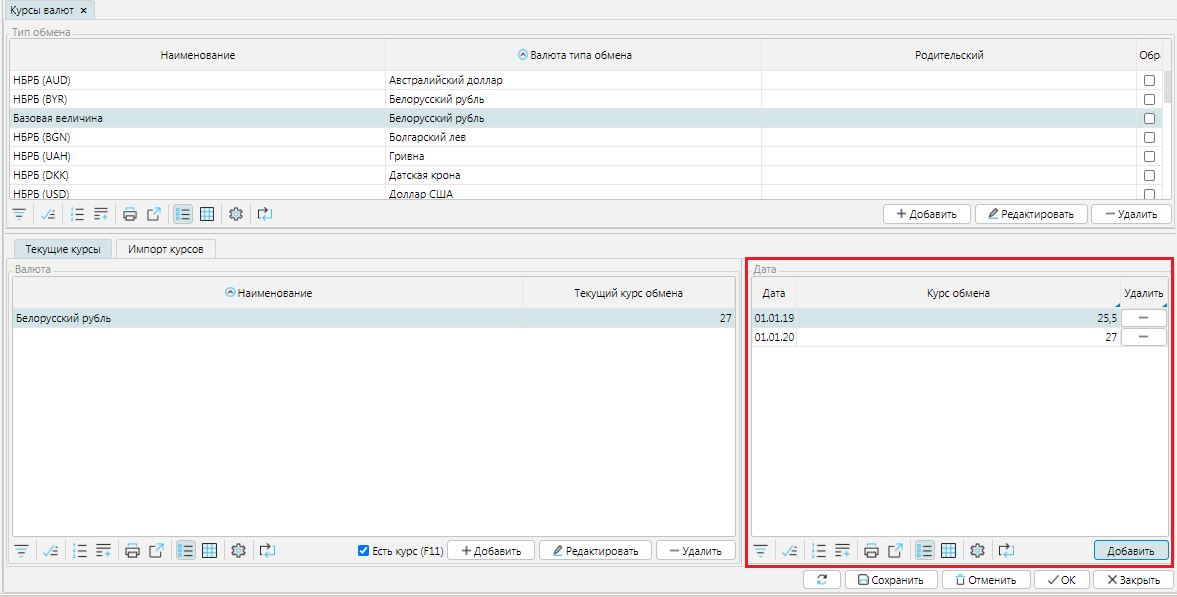The image size is (1177, 597).
Task: Open settings gear in Тип обмена toolbar
Action: [237, 214]
